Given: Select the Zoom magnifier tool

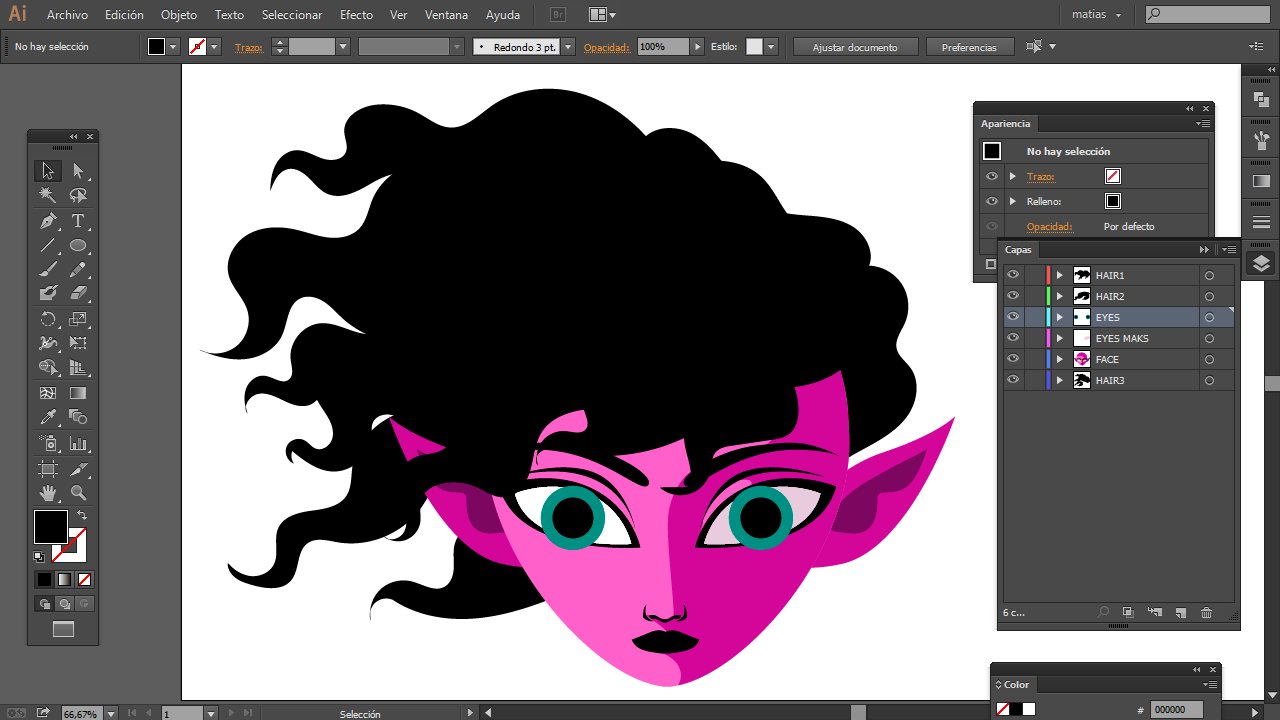Looking at the screenshot, I should coord(78,493).
